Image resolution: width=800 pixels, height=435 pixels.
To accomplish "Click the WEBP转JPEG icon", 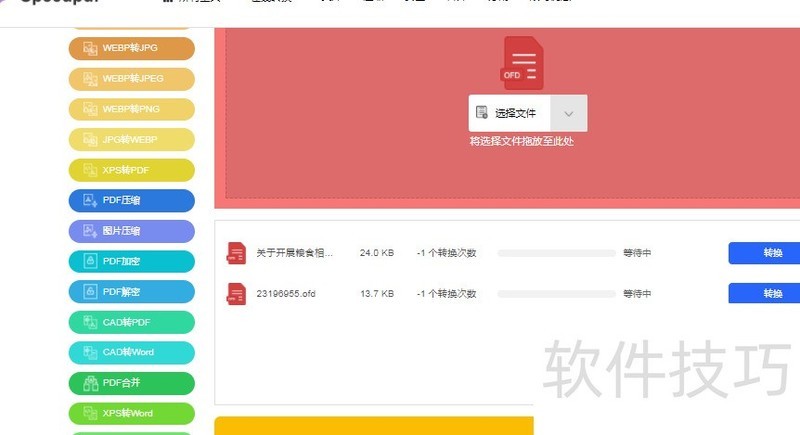I will tap(90, 79).
